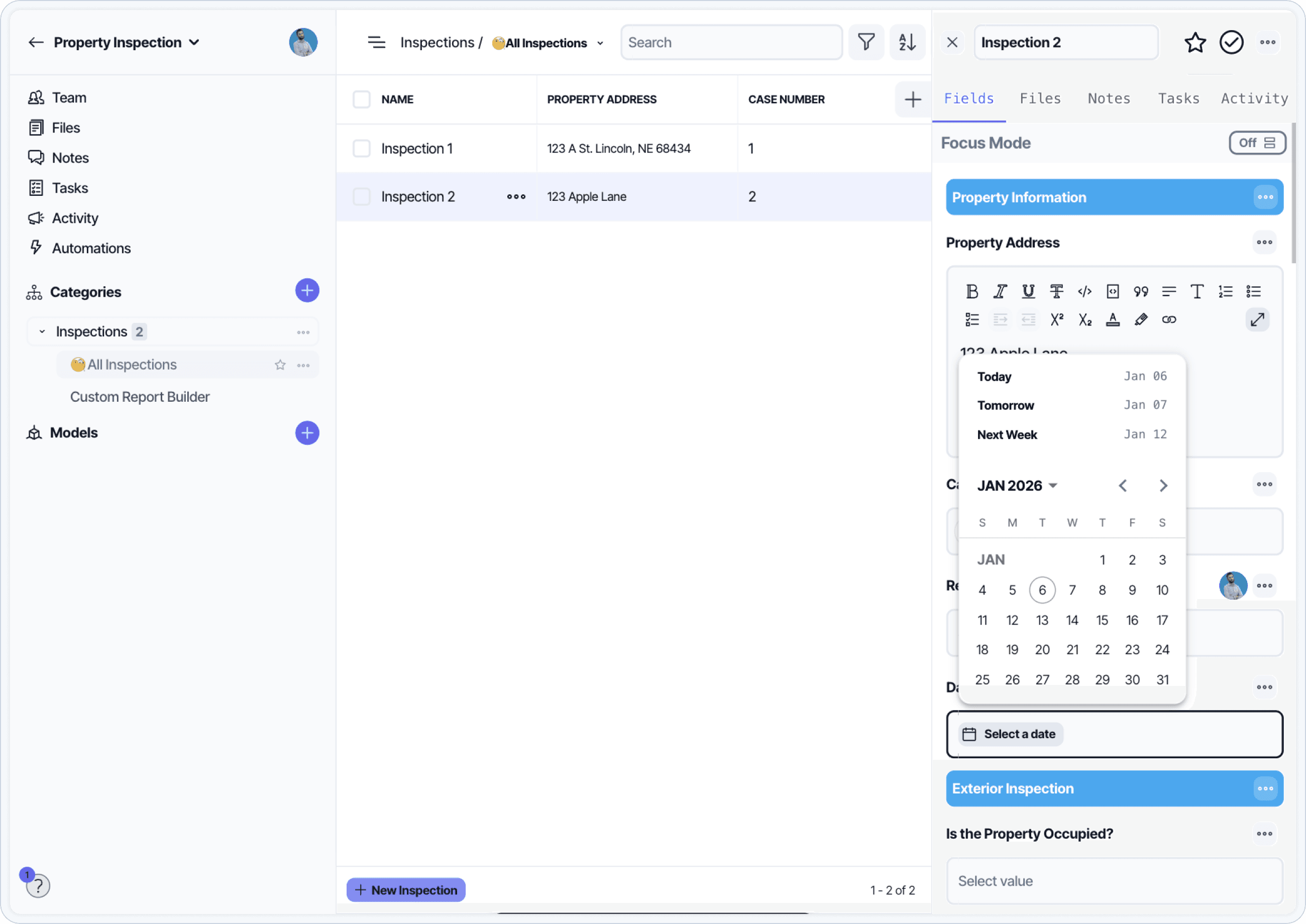Check the Inspection 1 row checkbox
1306x924 pixels.
pos(361,149)
